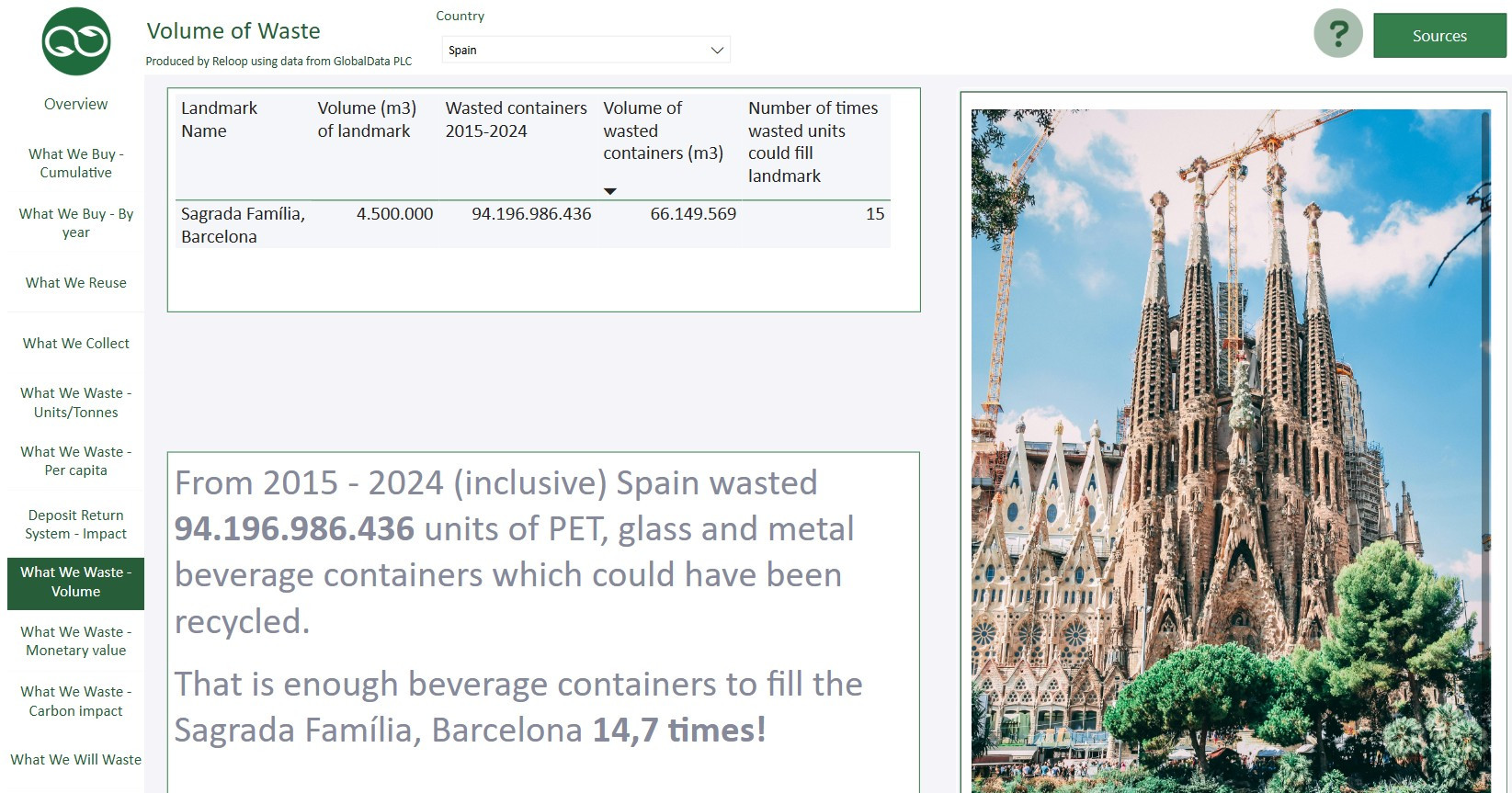1512x793 pixels.
Task: Open the Sources button
Action: coord(1439,36)
